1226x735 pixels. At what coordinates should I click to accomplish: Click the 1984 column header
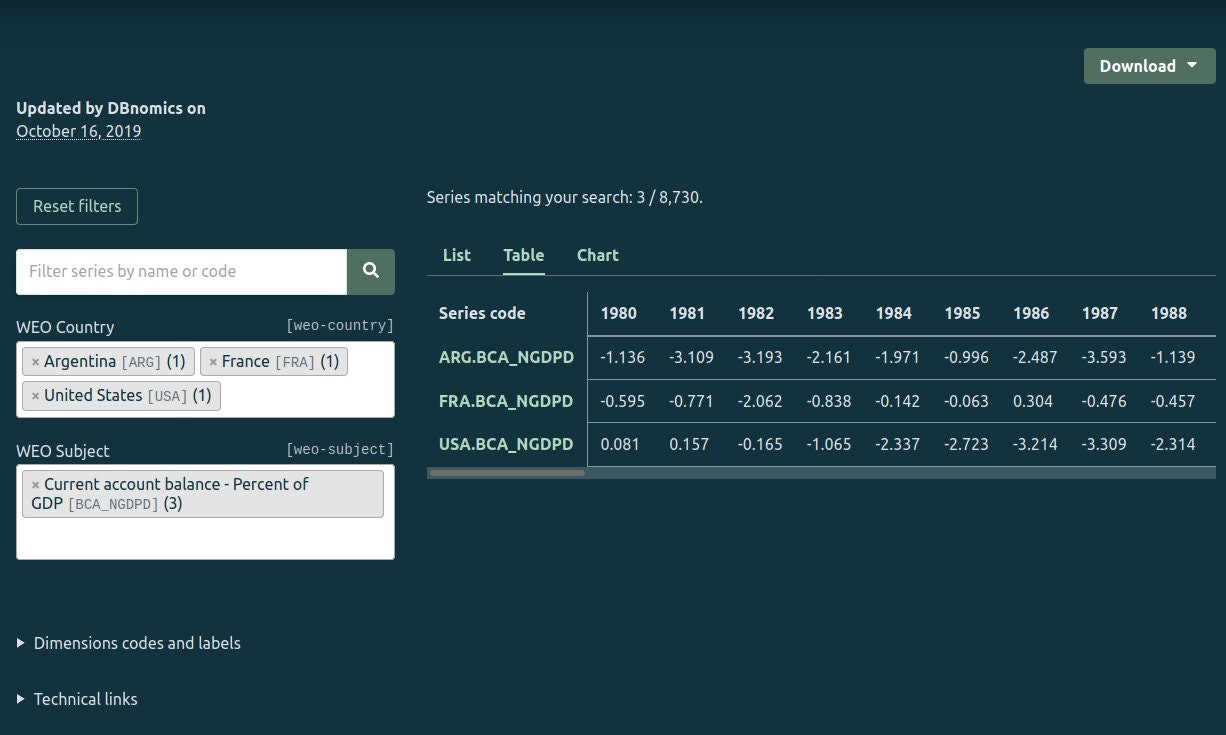894,313
